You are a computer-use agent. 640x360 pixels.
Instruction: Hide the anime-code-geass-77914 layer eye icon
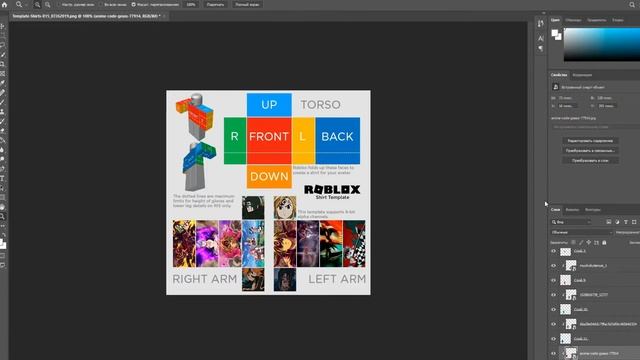(554, 353)
